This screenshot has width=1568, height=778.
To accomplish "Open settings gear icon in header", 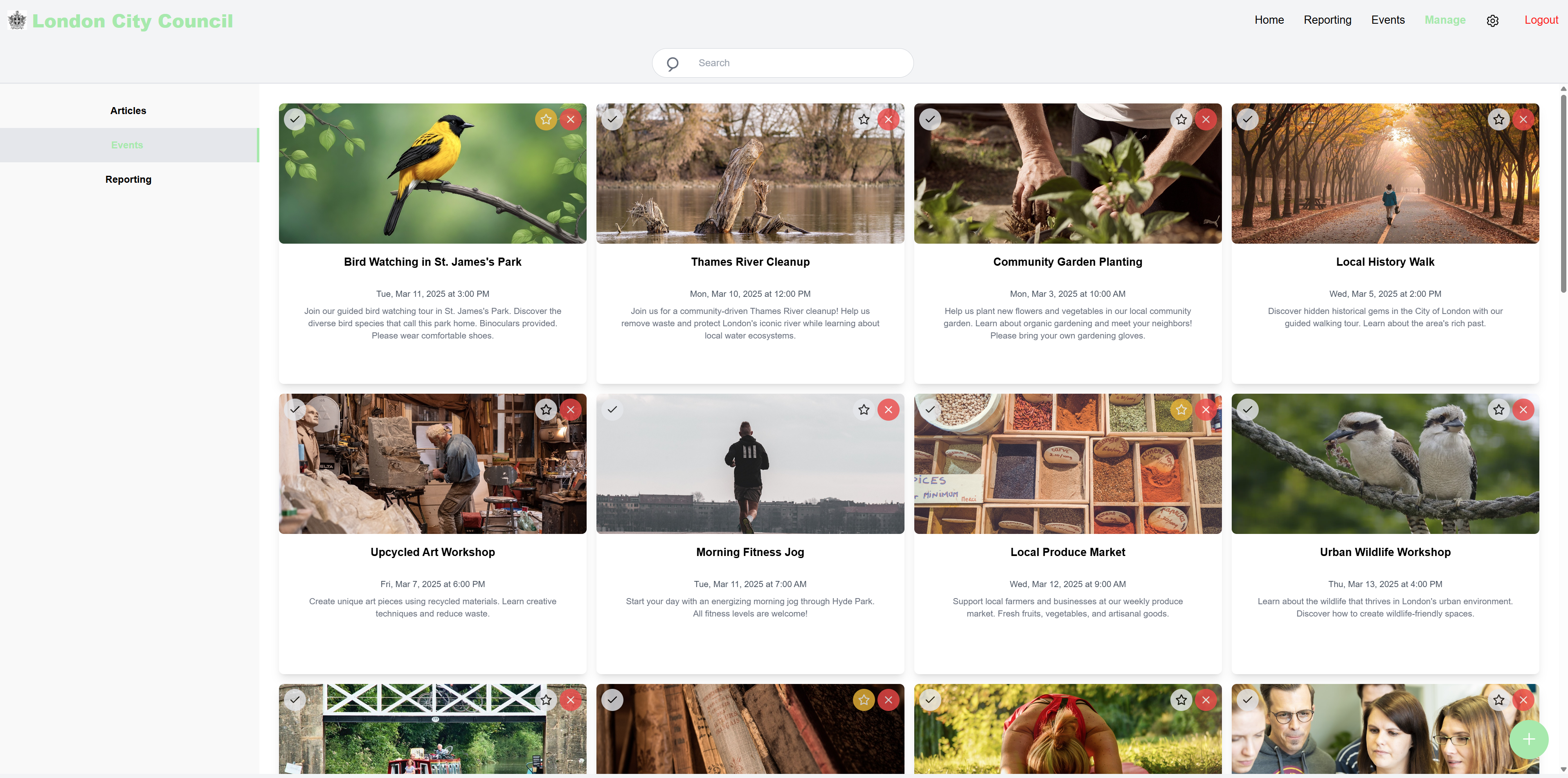I will pyautogui.click(x=1492, y=21).
